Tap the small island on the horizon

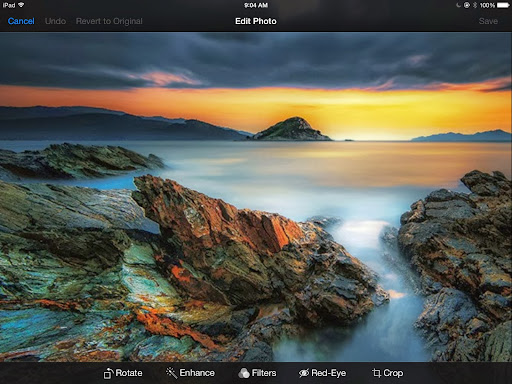coord(290,129)
